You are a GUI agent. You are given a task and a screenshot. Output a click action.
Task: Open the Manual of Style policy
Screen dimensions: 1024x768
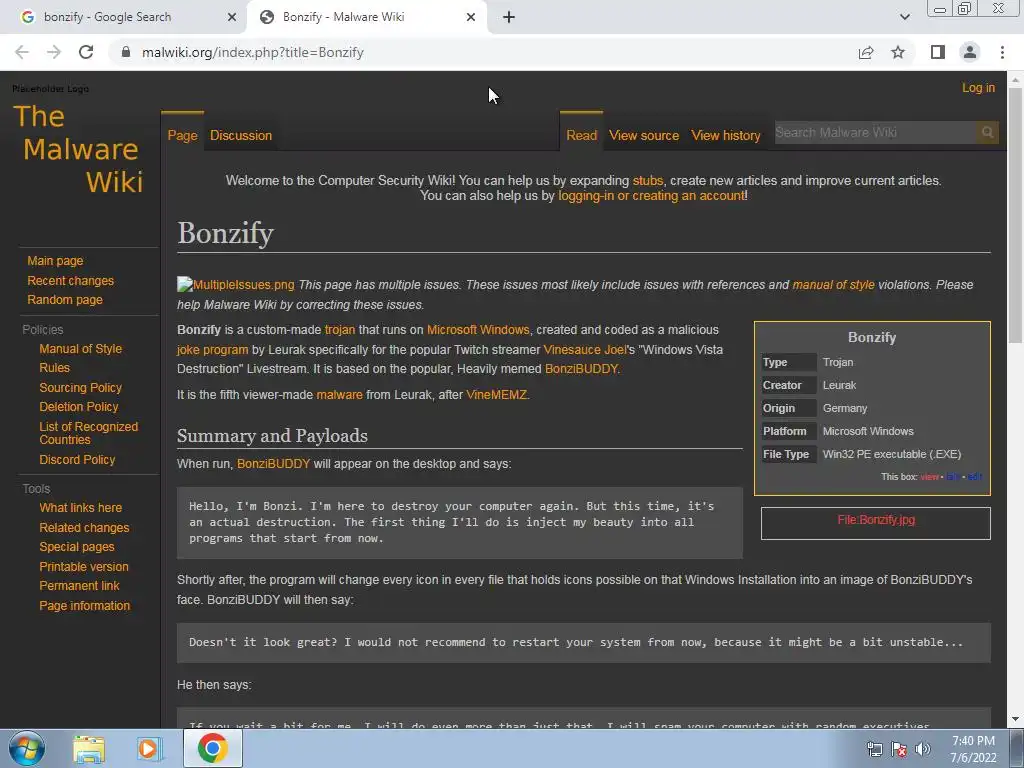pyautogui.click(x=80, y=349)
